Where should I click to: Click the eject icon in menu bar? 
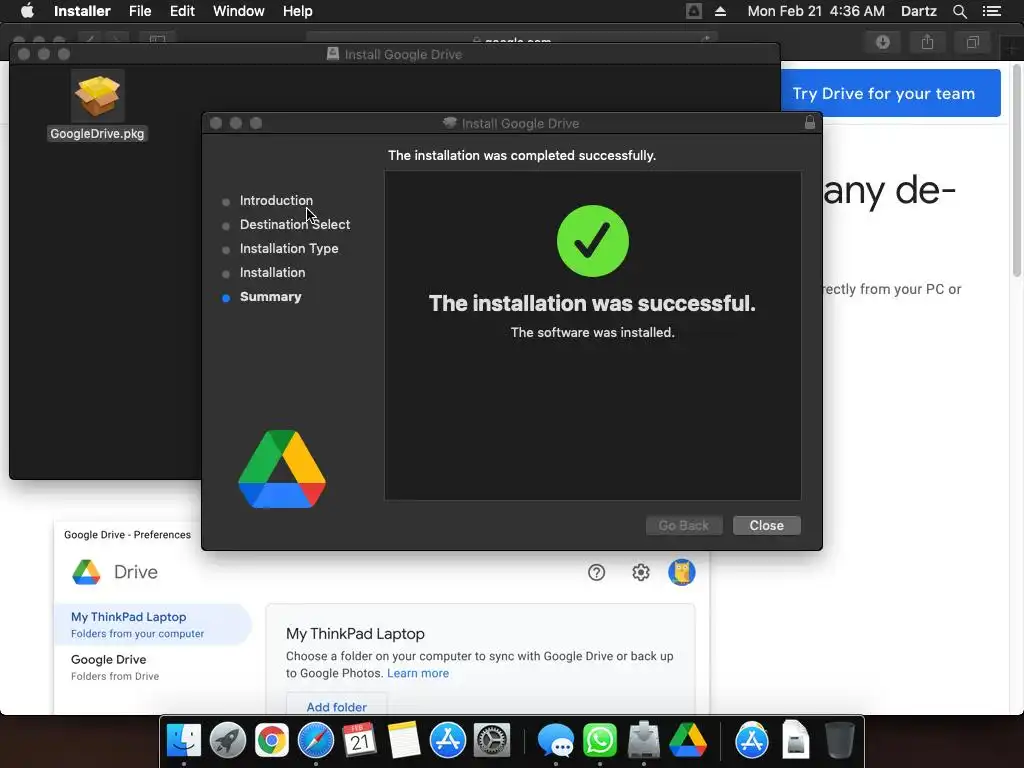(720, 11)
